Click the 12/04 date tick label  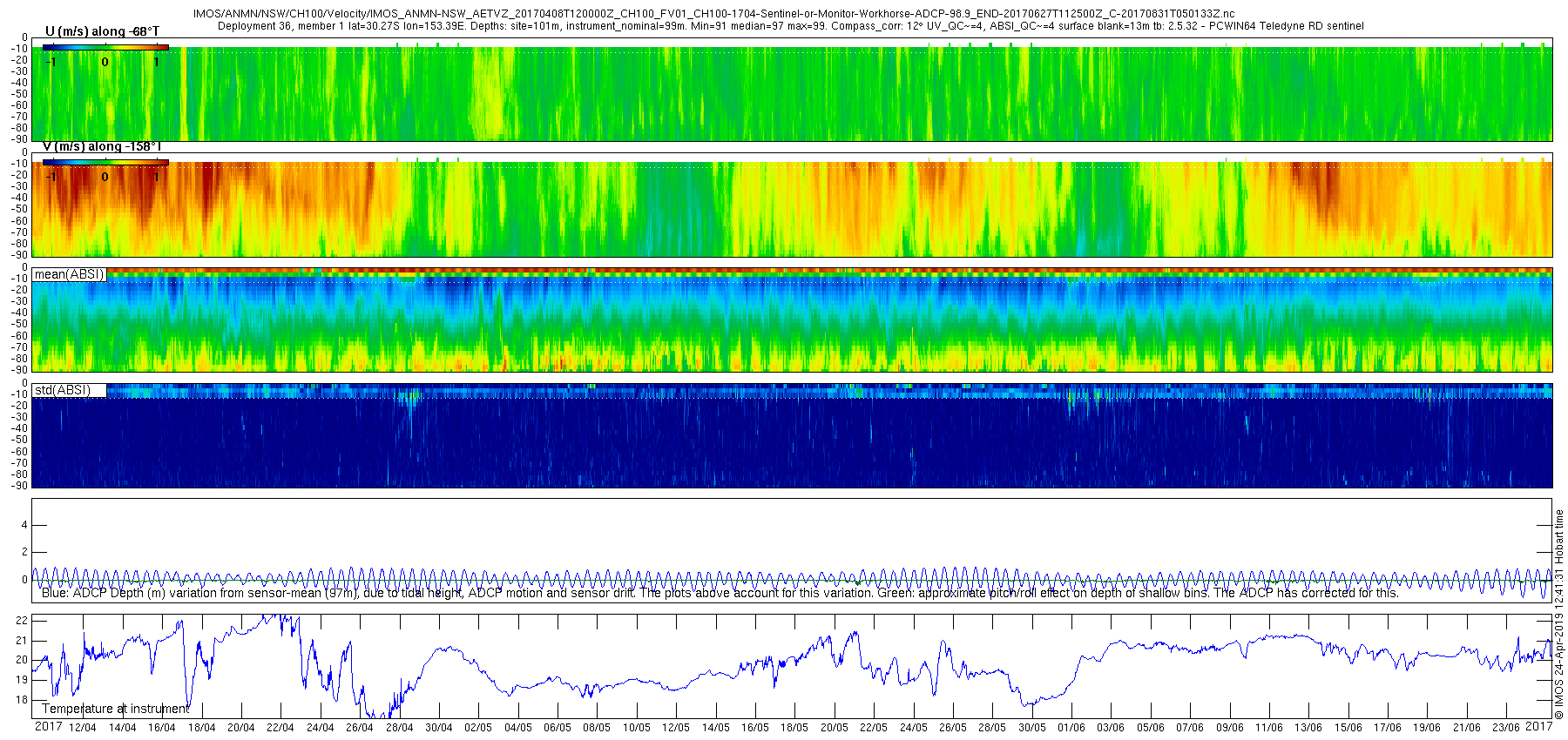pyautogui.click(x=82, y=728)
